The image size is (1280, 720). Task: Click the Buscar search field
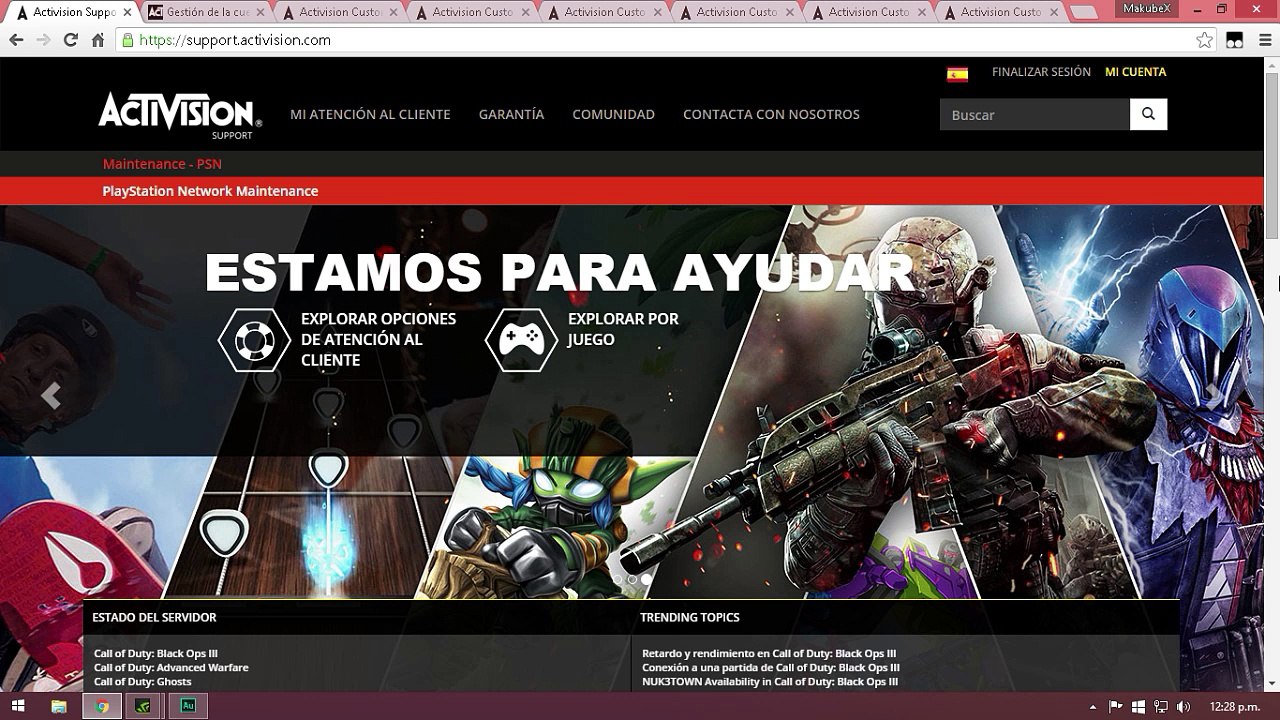(x=1035, y=114)
